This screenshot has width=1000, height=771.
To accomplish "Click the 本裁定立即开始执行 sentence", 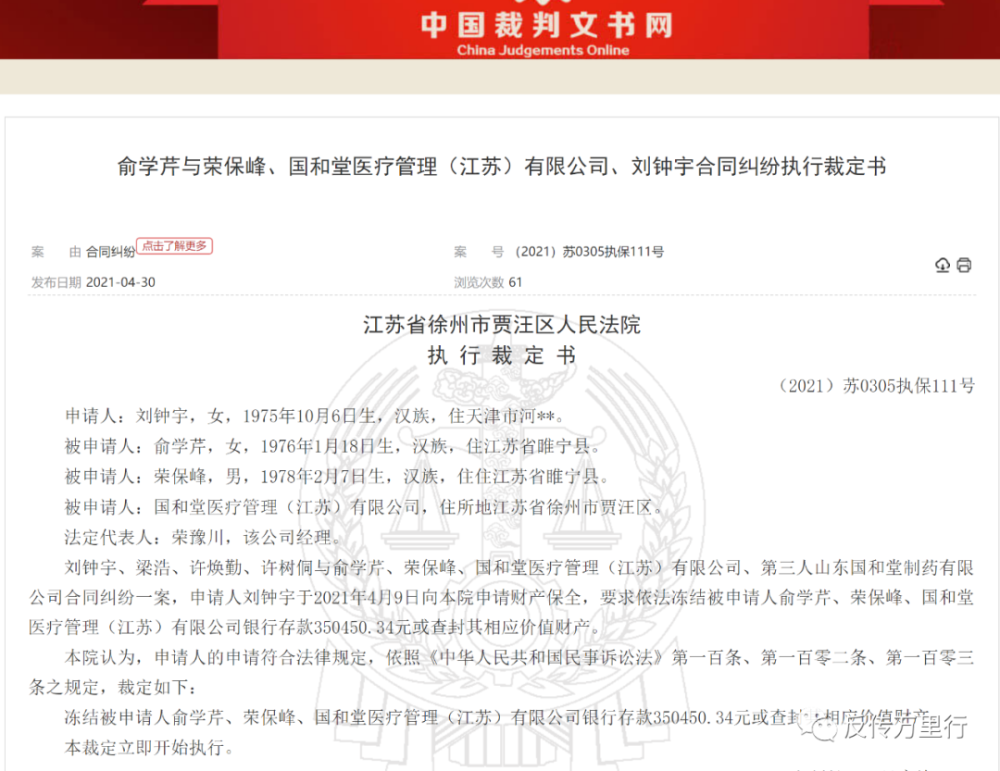I will pyautogui.click(x=149, y=747).
